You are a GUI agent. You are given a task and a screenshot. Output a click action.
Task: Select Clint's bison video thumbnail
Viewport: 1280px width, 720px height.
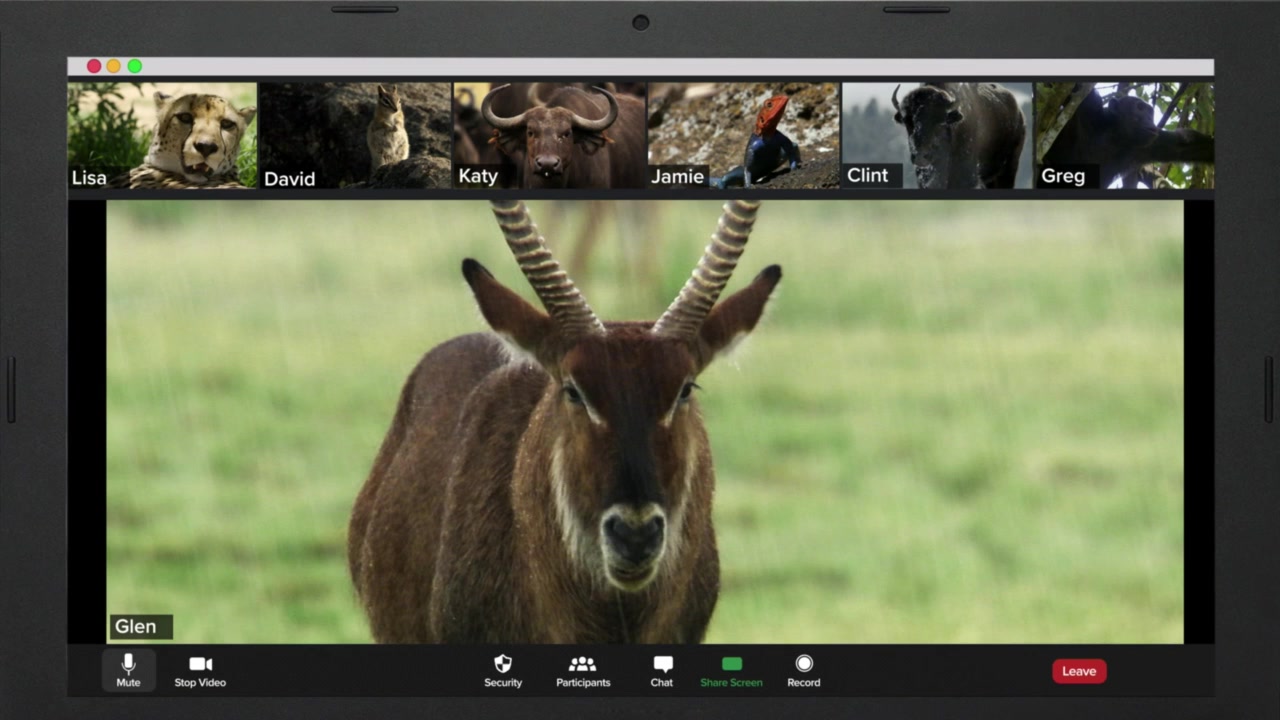[x=937, y=135]
